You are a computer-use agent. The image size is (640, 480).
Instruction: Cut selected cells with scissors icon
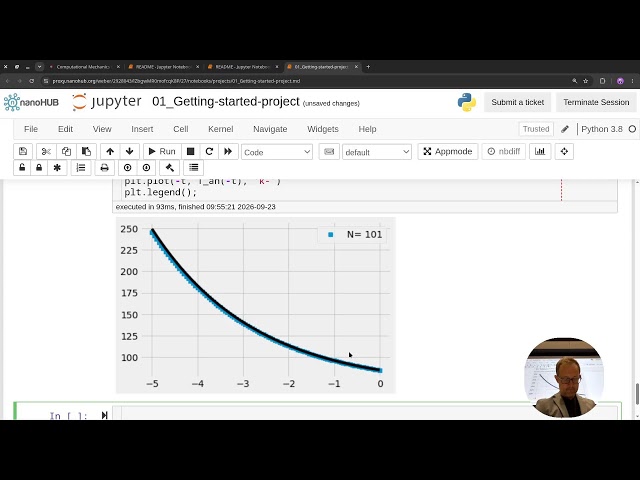coord(46,151)
